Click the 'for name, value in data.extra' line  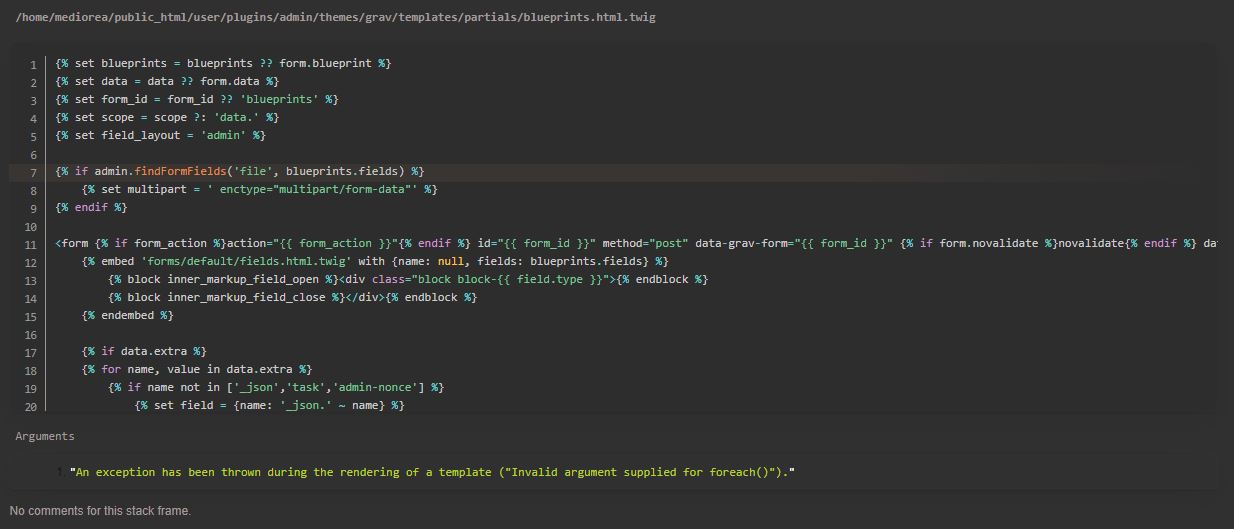click(x=197, y=370)
